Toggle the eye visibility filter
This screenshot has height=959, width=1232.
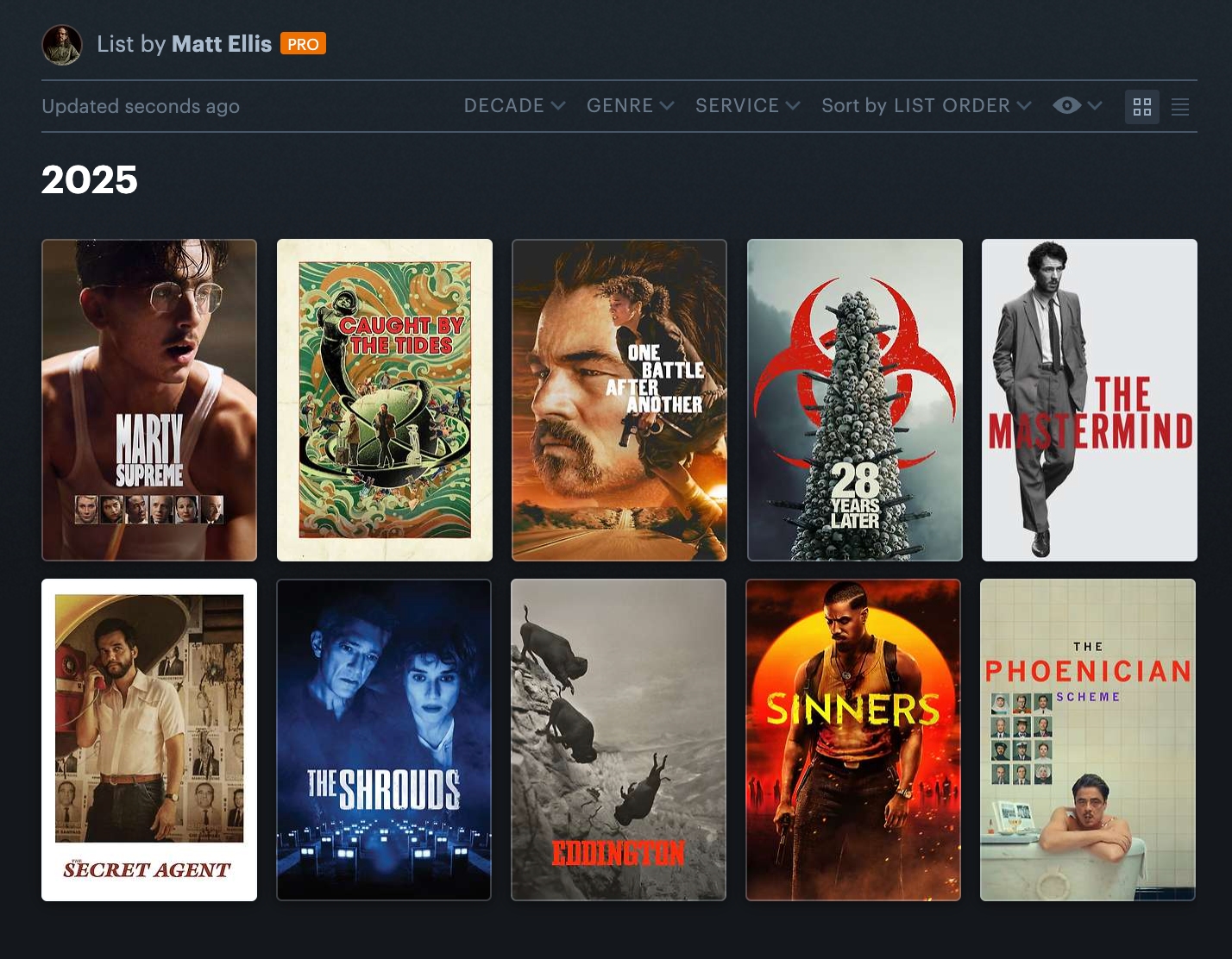click(1066, 105)
